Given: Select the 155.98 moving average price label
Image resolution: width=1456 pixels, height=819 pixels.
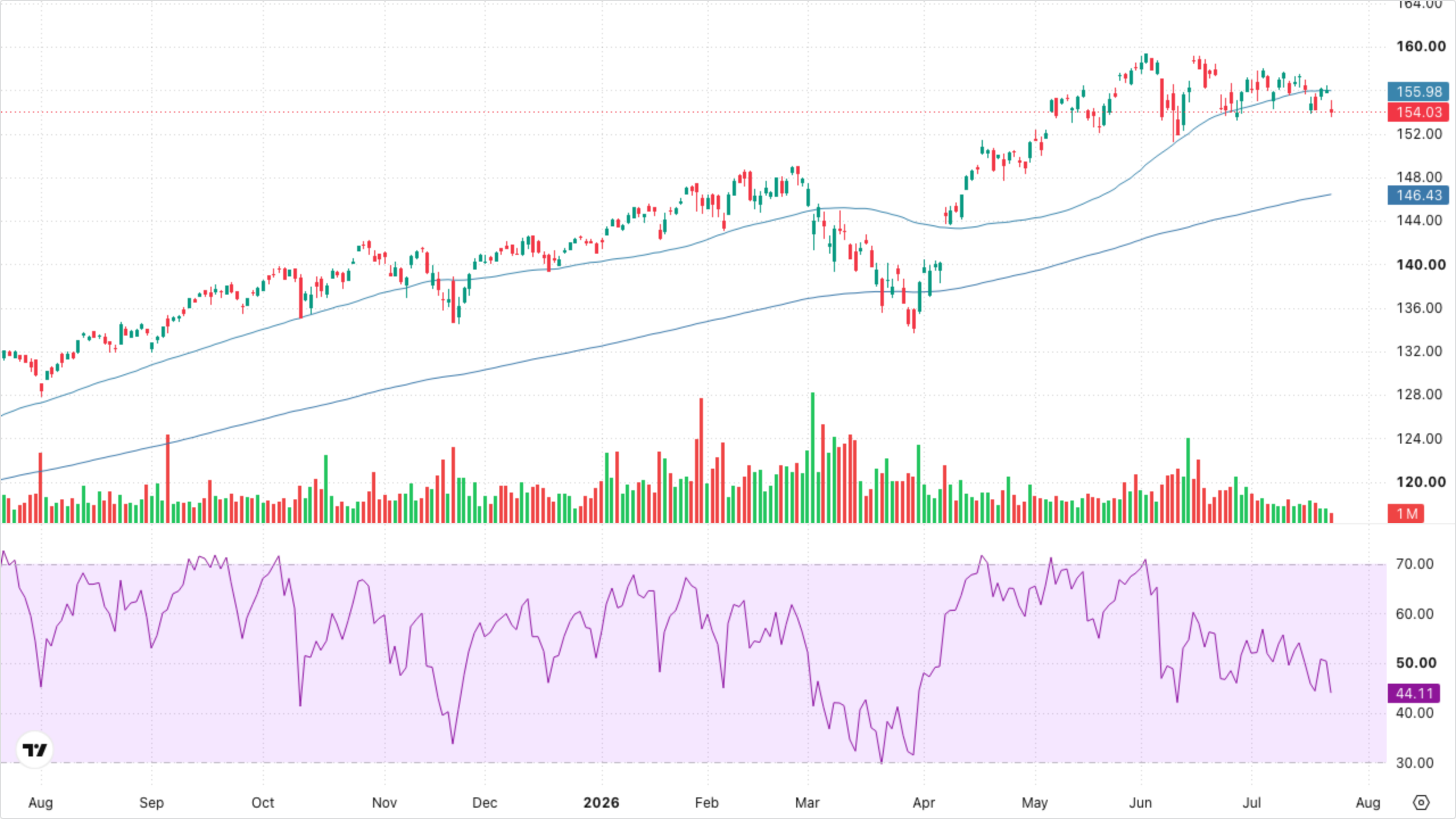Looking at the screenshot, I should point(1418,92).
